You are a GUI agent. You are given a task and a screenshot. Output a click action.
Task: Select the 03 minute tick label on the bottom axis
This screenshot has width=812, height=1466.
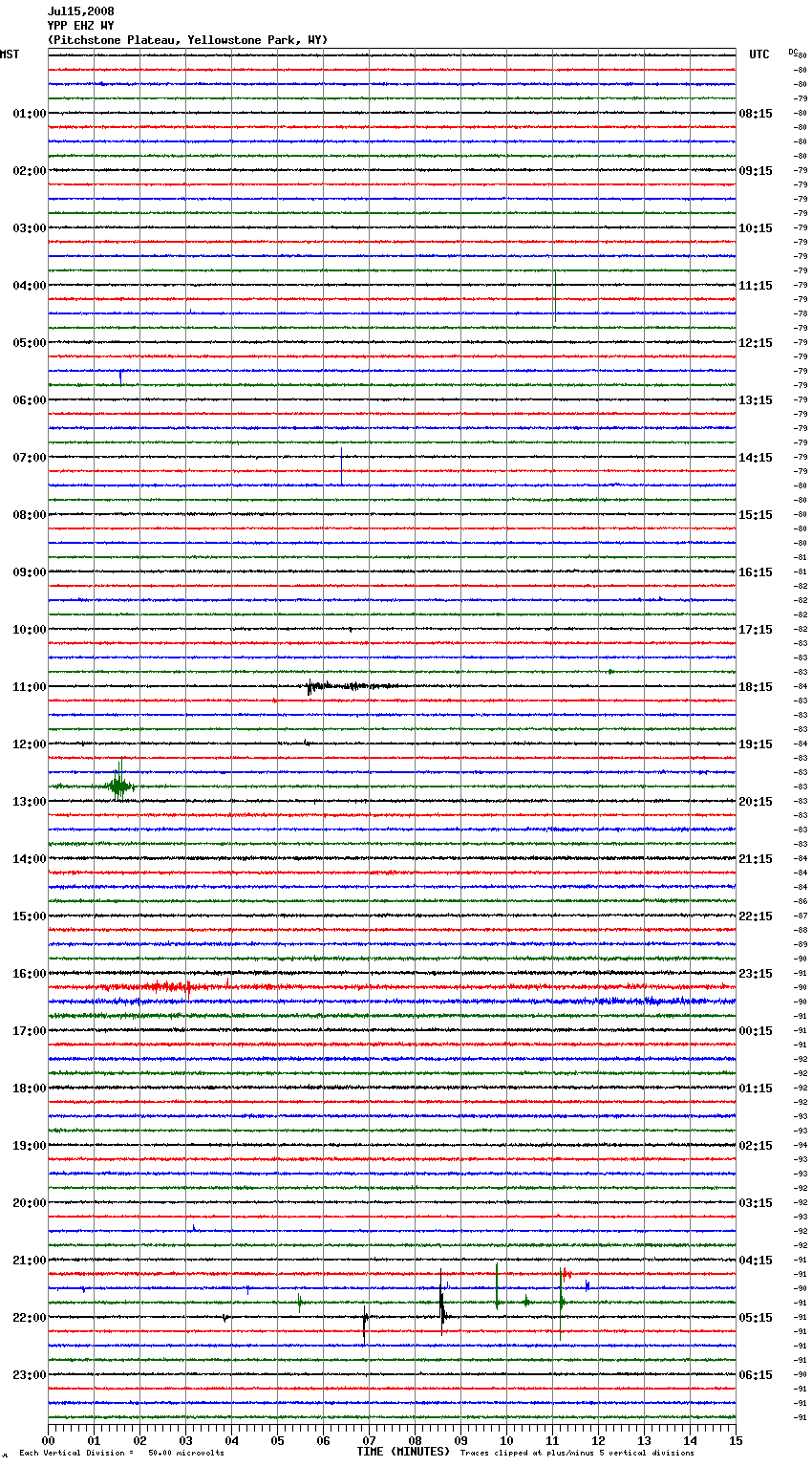[185, 1440]
